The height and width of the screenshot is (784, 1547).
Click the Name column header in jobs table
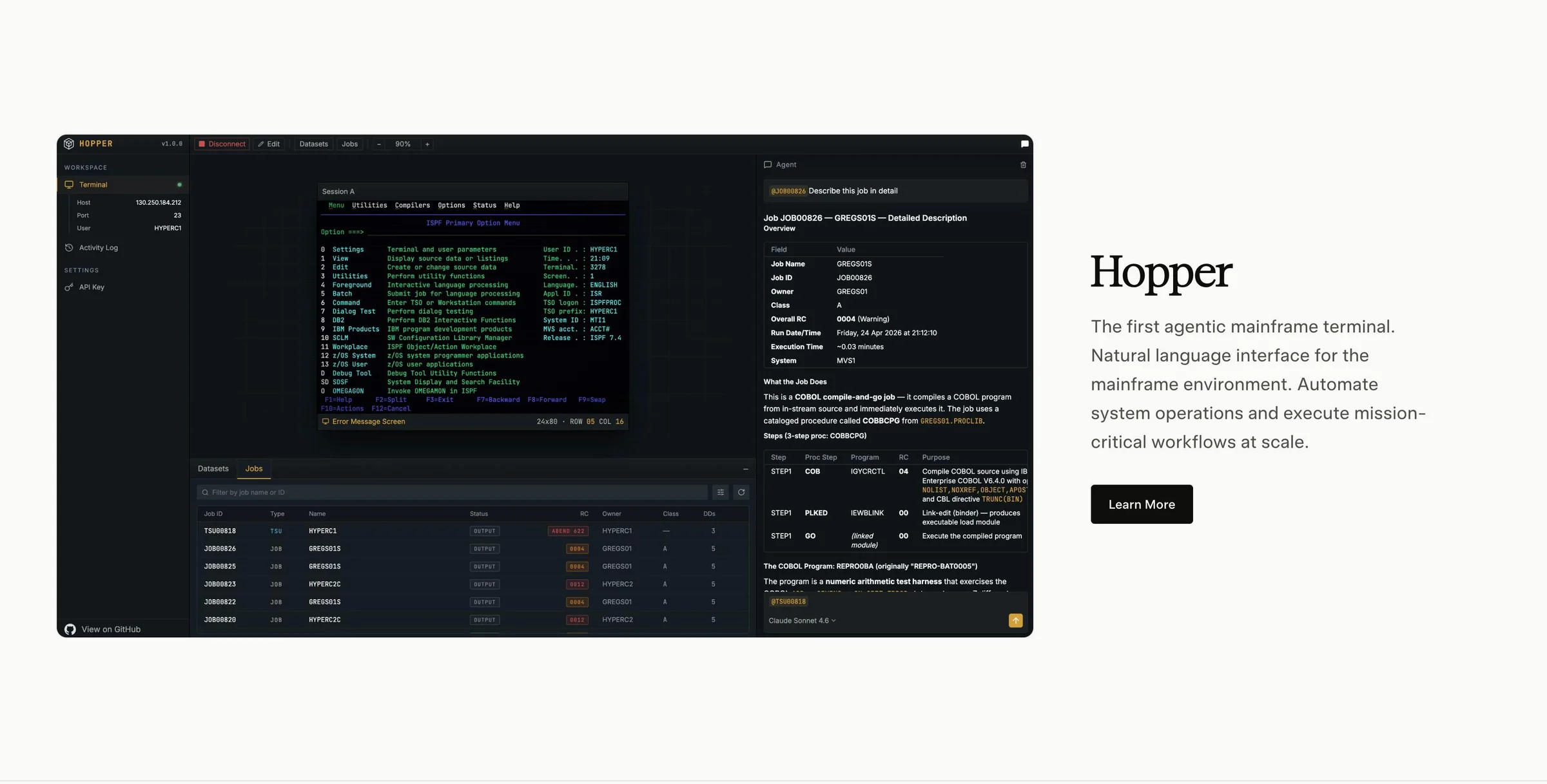coord(317,514)
